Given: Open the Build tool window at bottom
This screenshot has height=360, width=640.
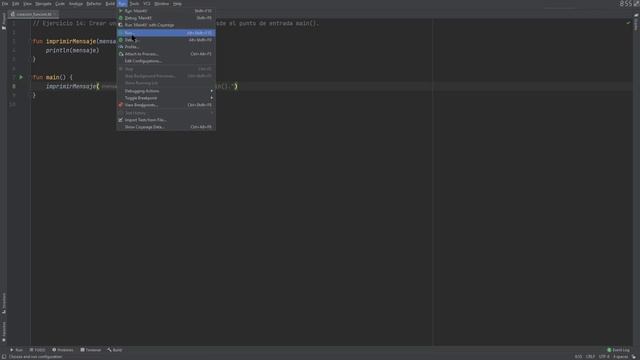Looking at the screenshot, I should [x=115, y=350].
